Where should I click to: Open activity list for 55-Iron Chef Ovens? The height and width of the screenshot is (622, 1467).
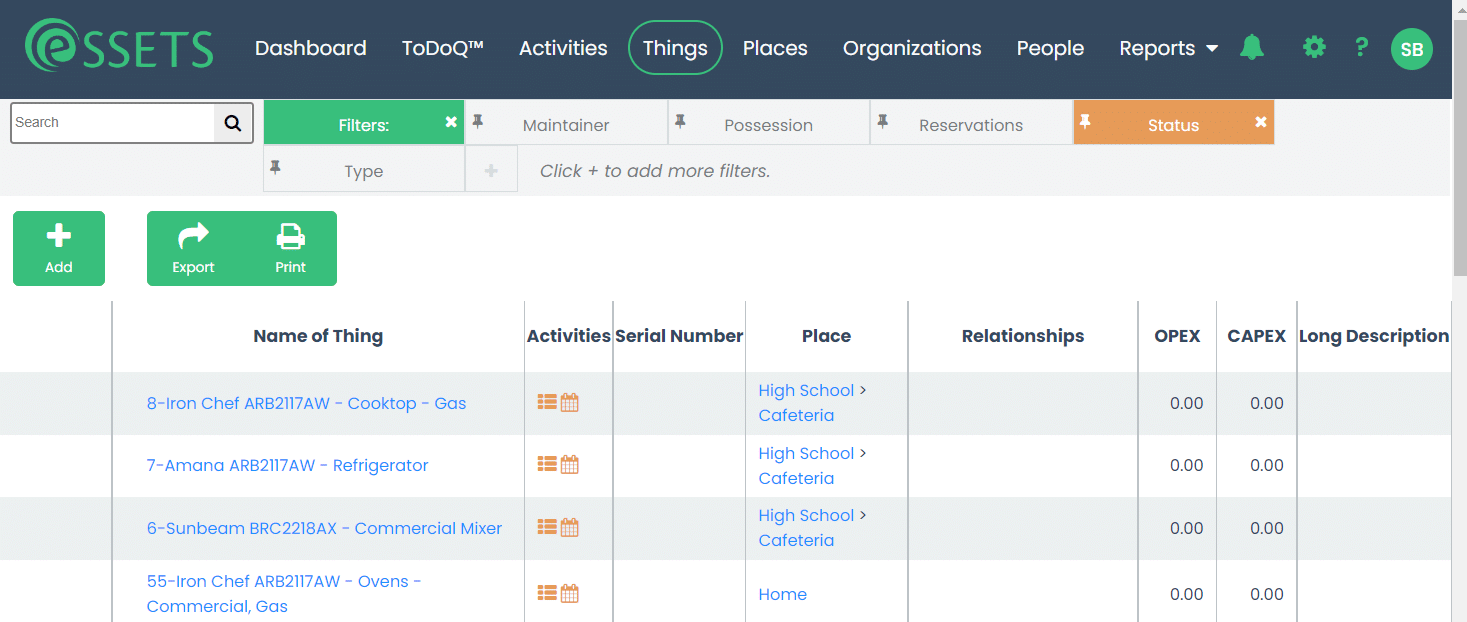click(547, 593)
